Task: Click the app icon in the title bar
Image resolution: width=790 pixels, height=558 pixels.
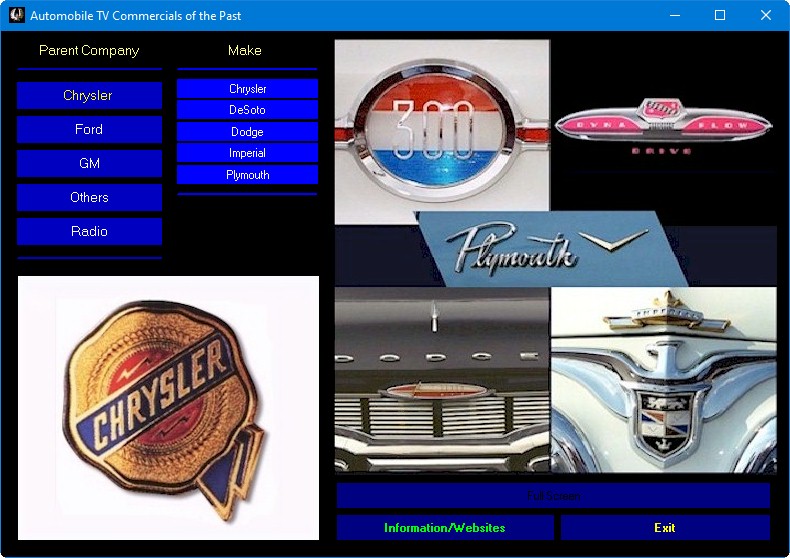Action: (16, 15)
